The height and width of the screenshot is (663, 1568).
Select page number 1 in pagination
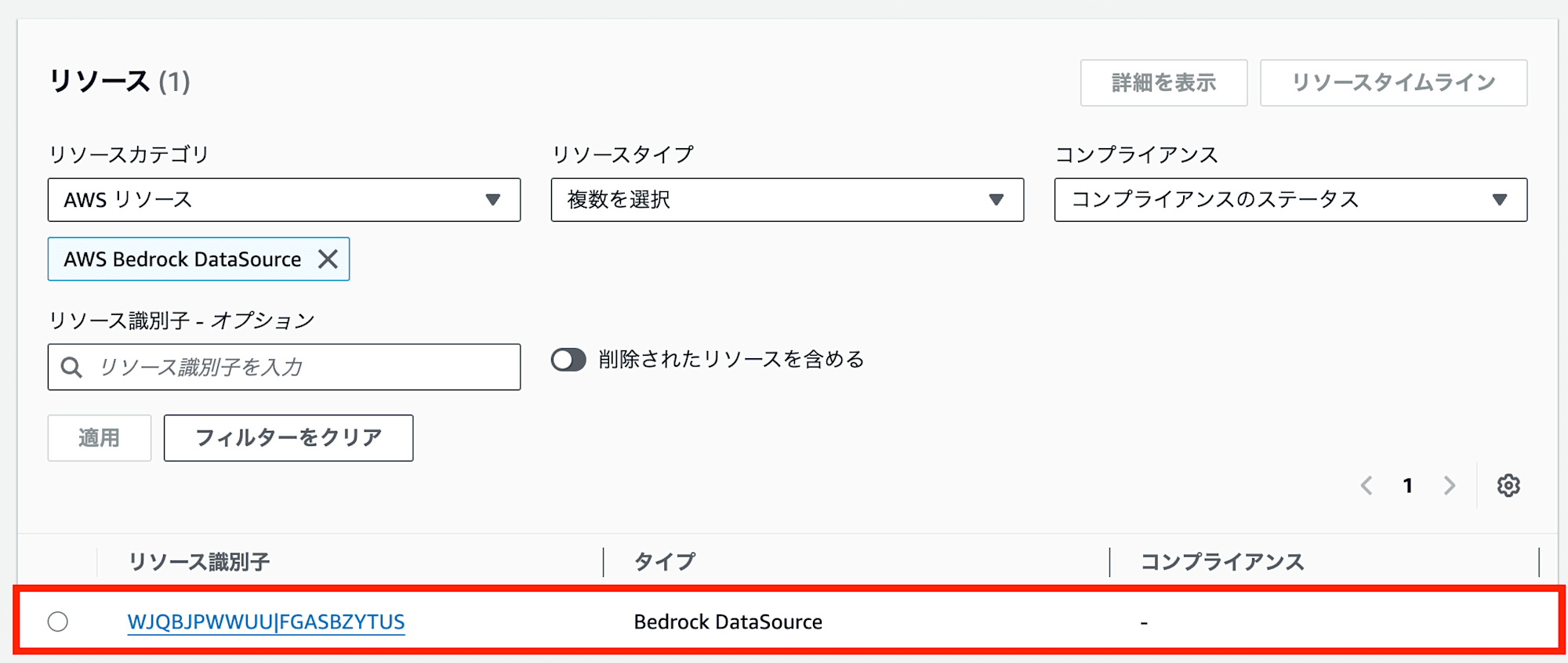tap(1408, 486)
